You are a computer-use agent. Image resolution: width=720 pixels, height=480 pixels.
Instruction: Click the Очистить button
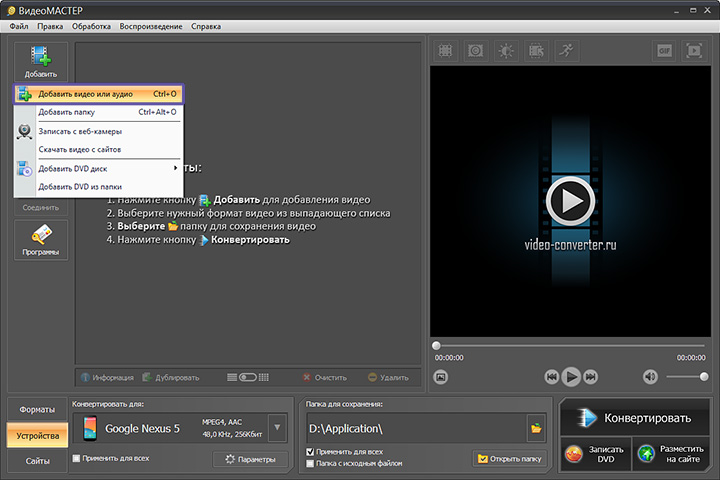coord(325,378)
